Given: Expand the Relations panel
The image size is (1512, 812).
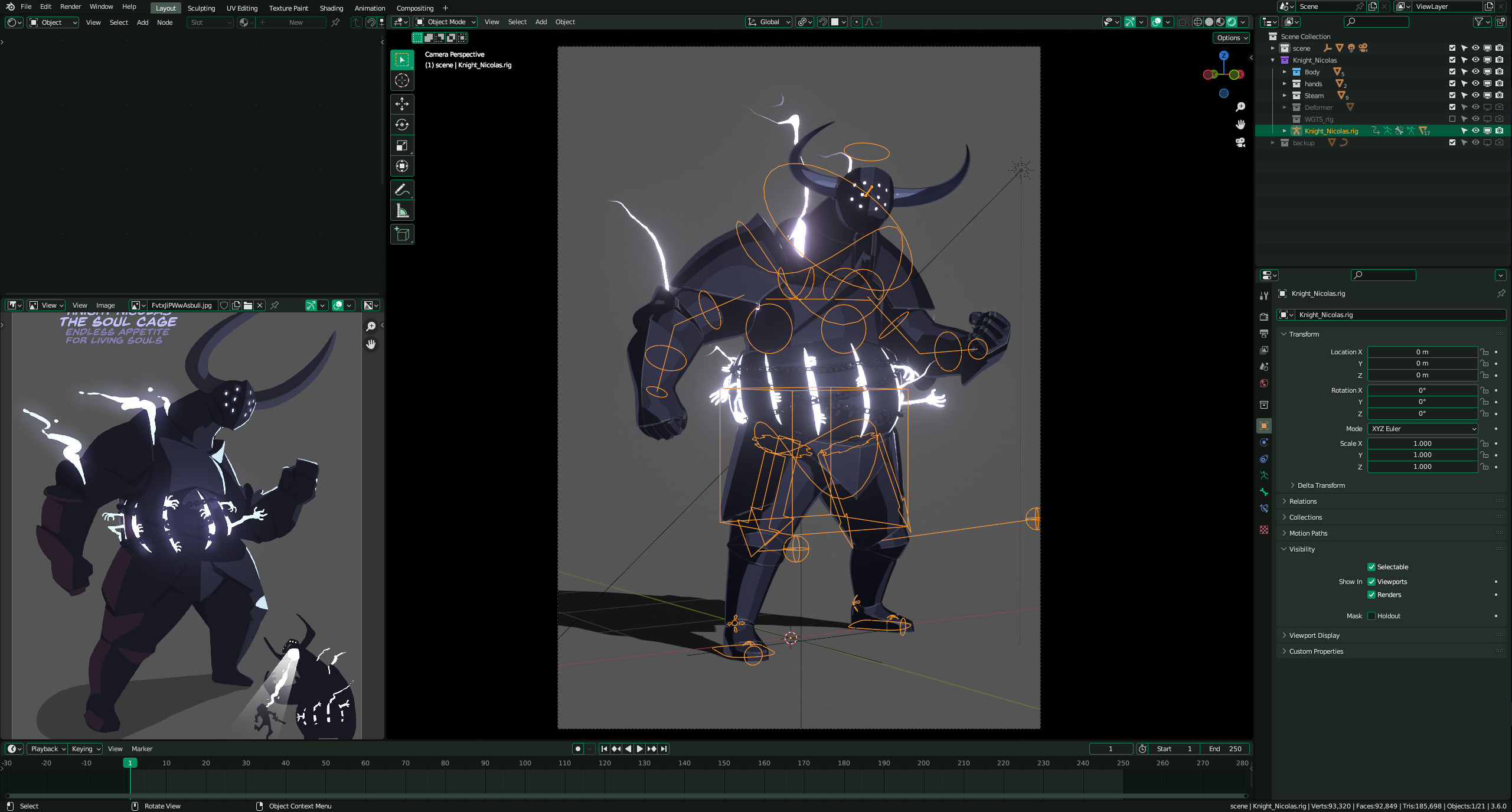Looking at the screenshot, I should 1302,501.
